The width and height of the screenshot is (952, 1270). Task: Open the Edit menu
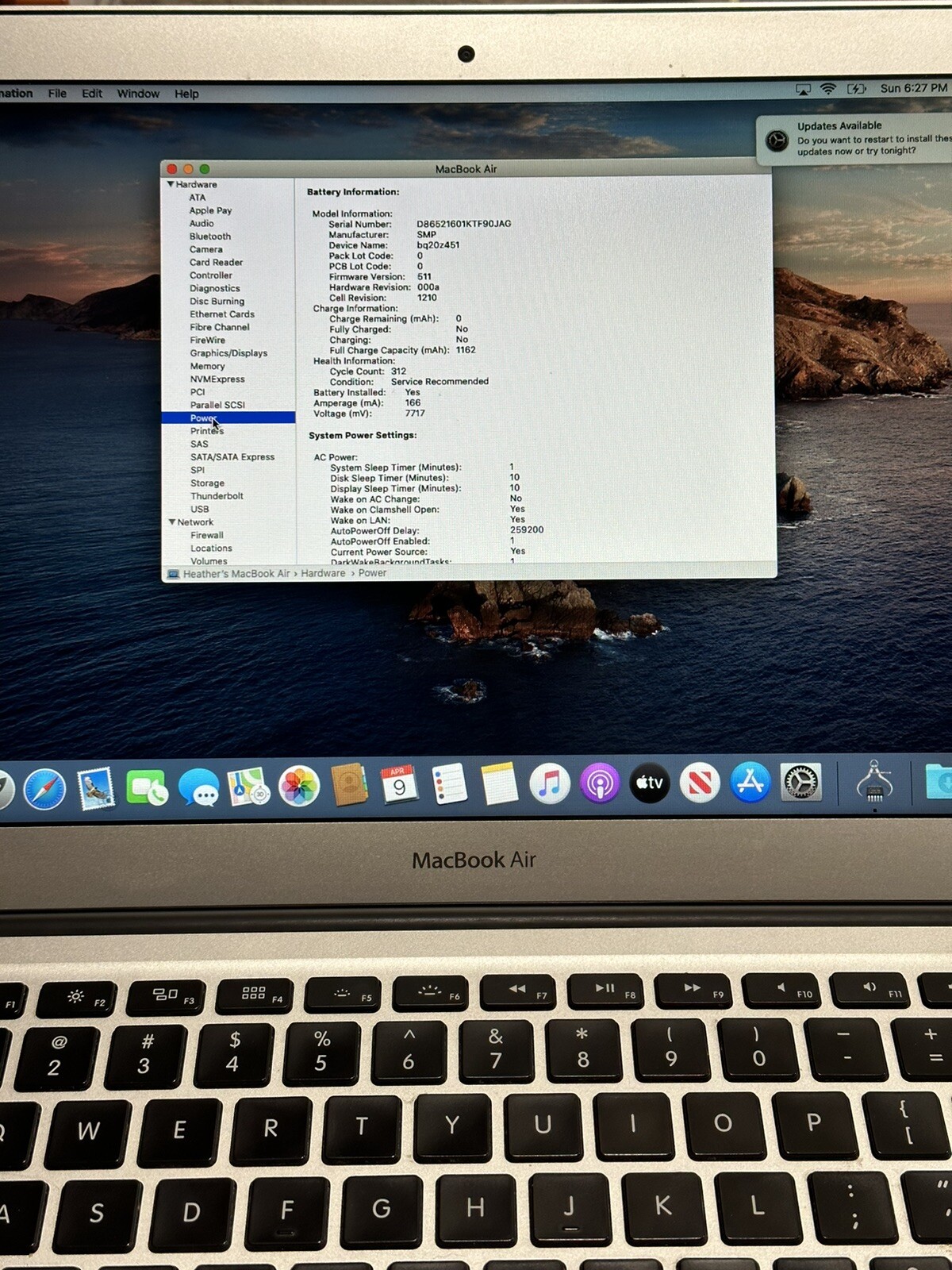point(92,93)
